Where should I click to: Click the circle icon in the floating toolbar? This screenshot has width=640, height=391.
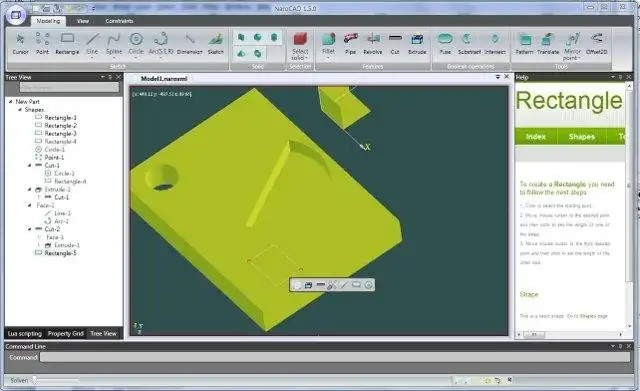click(369, 285)
